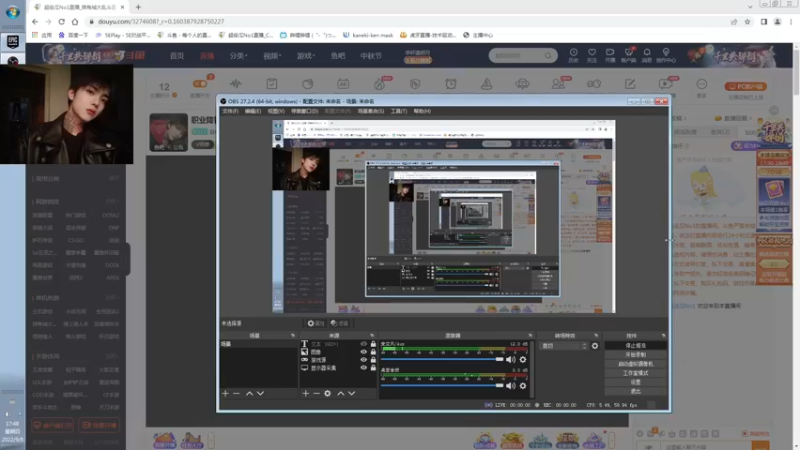Toggle lock on the image source
The image size is (800, 450).
point(373,352)
